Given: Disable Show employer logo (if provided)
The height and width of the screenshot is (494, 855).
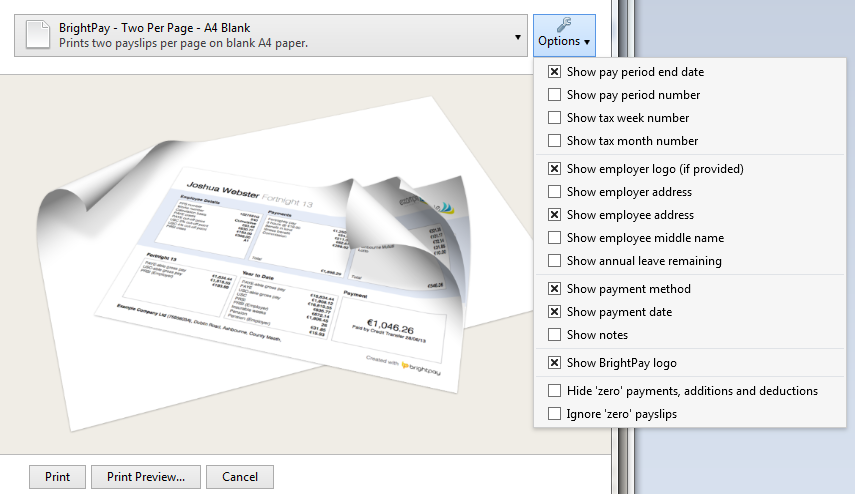Looking at the screenshot, I should tap(554, 169).
